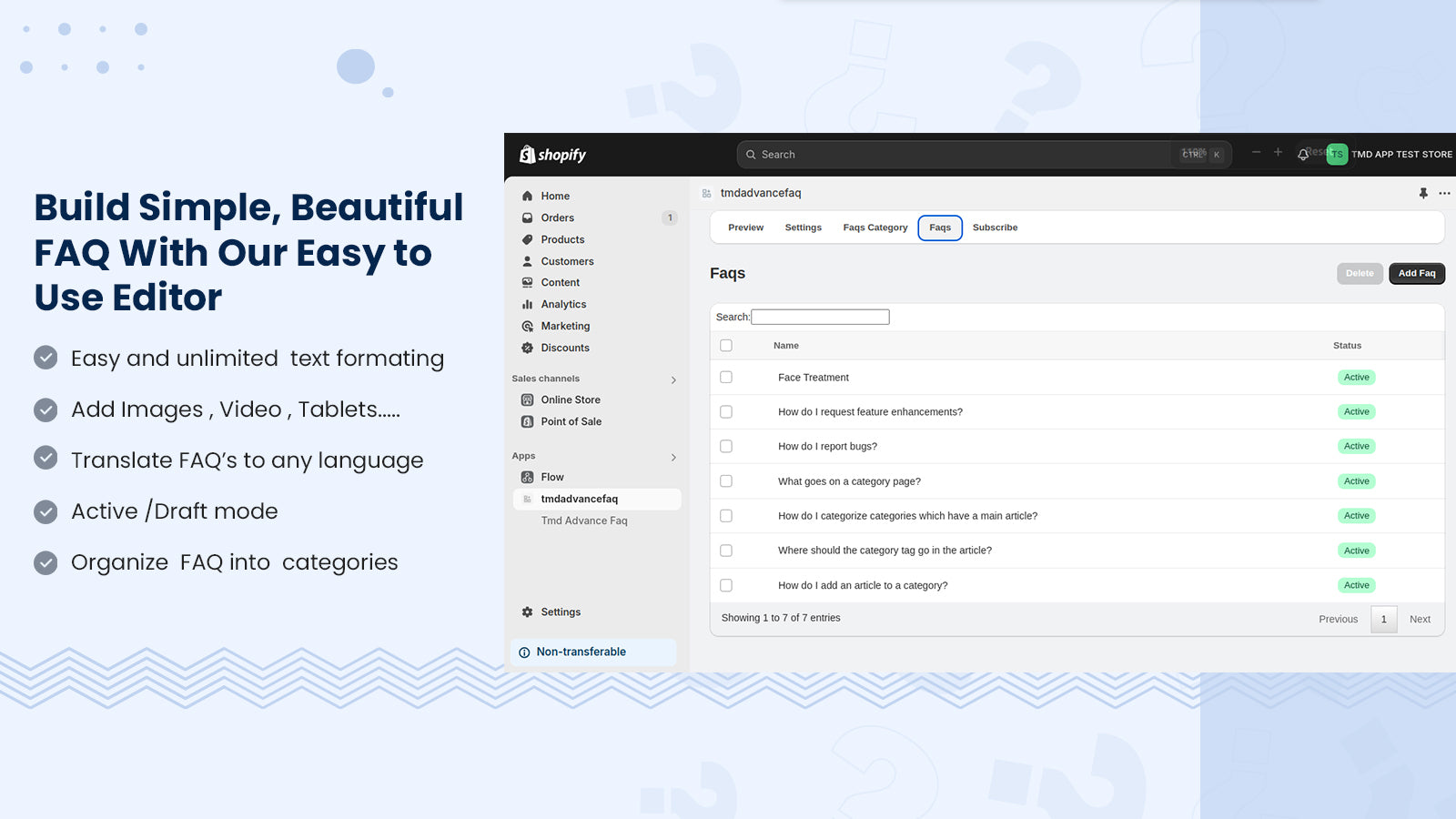Focus the Faqs table search field
The image size is (1456, 819).
(x=820, y=317)
